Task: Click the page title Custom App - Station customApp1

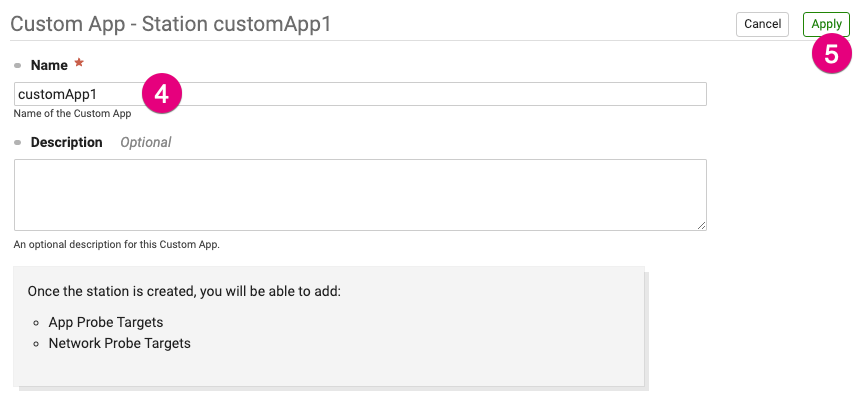Action: click(x=171, y=25)
